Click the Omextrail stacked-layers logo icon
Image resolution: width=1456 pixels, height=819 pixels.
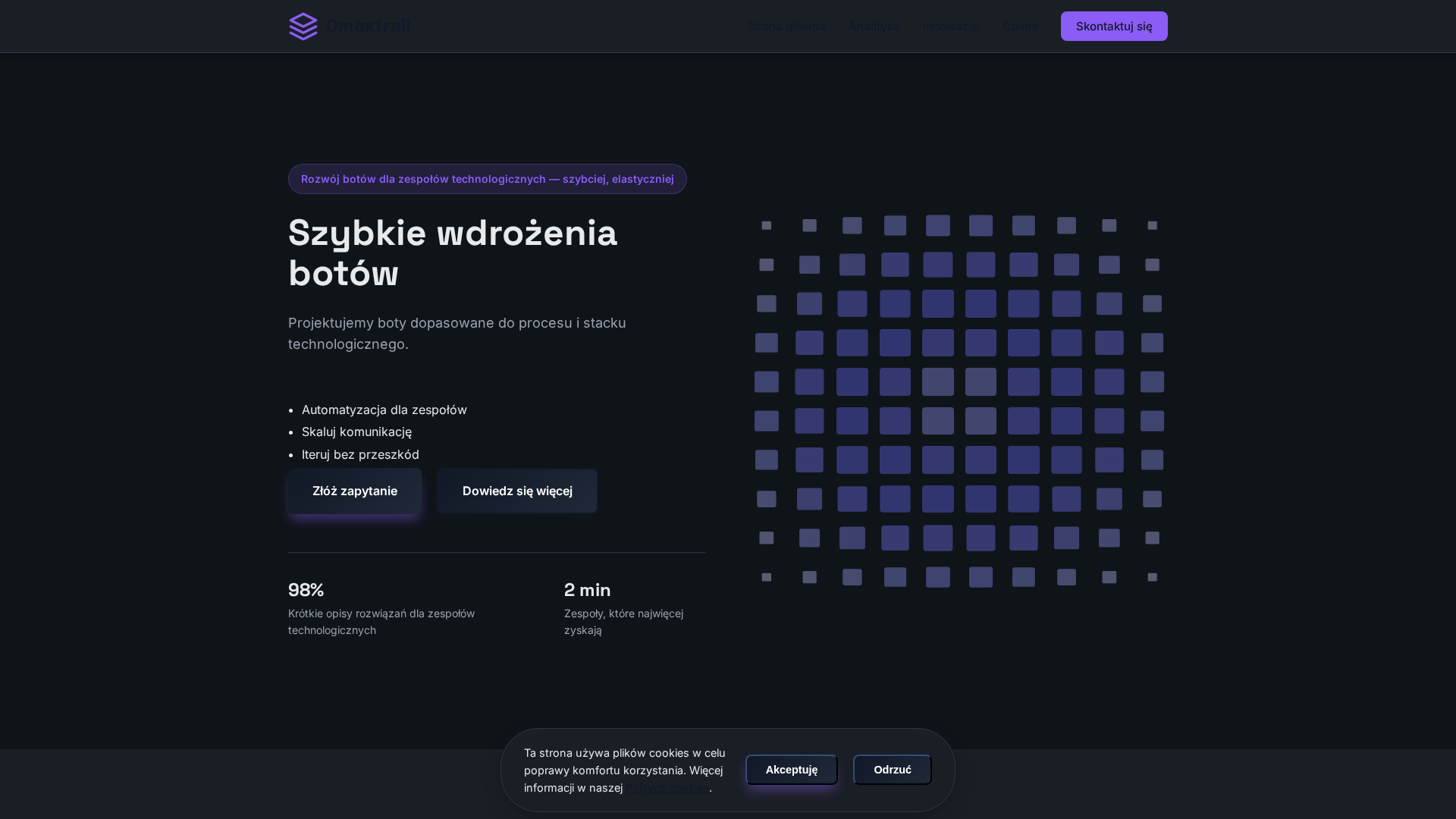tap(303, 27)
